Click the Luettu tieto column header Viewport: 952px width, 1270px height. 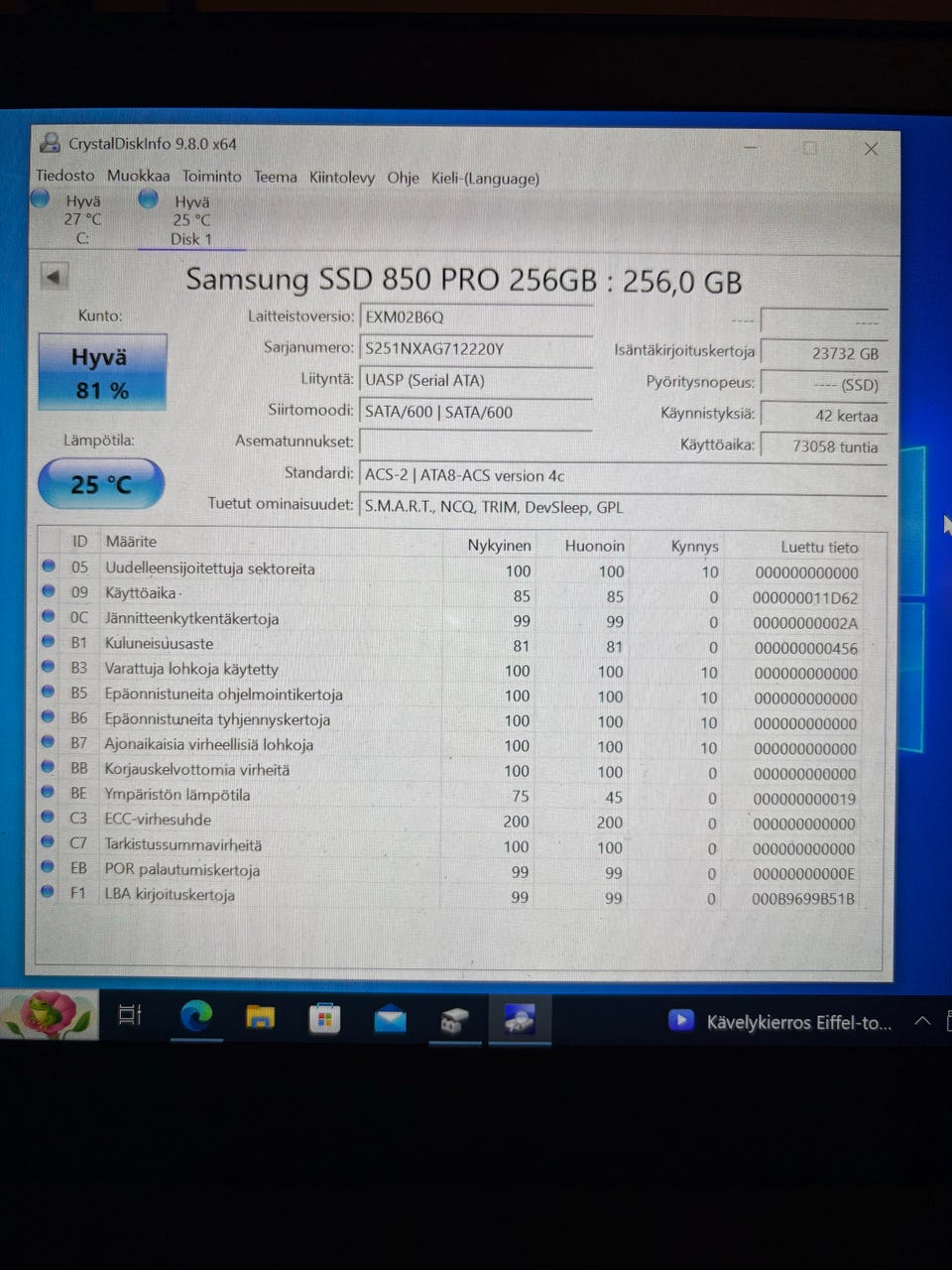pos(819,547)
